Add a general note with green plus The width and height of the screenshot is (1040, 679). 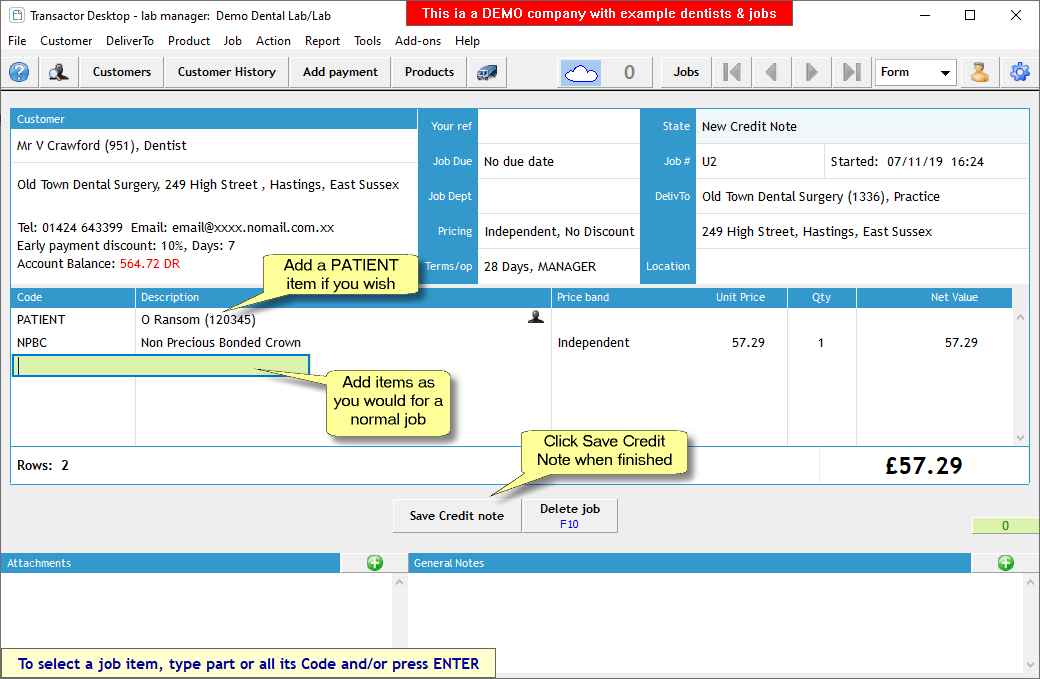coord(1005,563)
